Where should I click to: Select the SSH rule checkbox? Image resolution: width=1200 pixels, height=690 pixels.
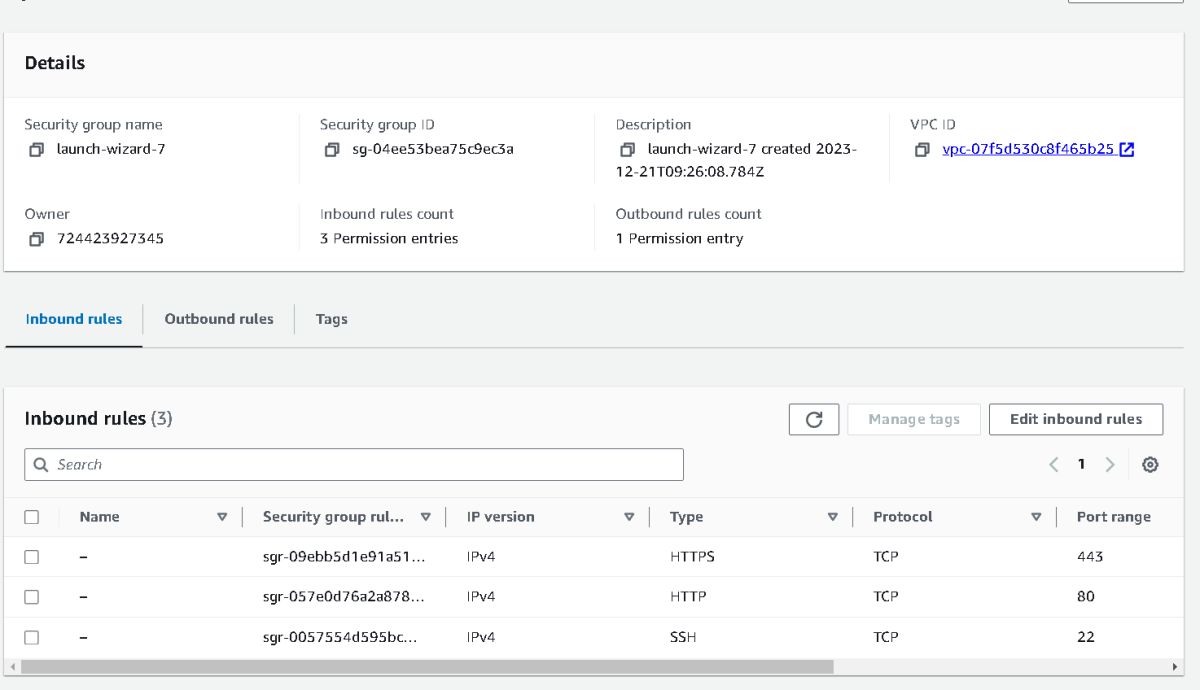point(32,637)
